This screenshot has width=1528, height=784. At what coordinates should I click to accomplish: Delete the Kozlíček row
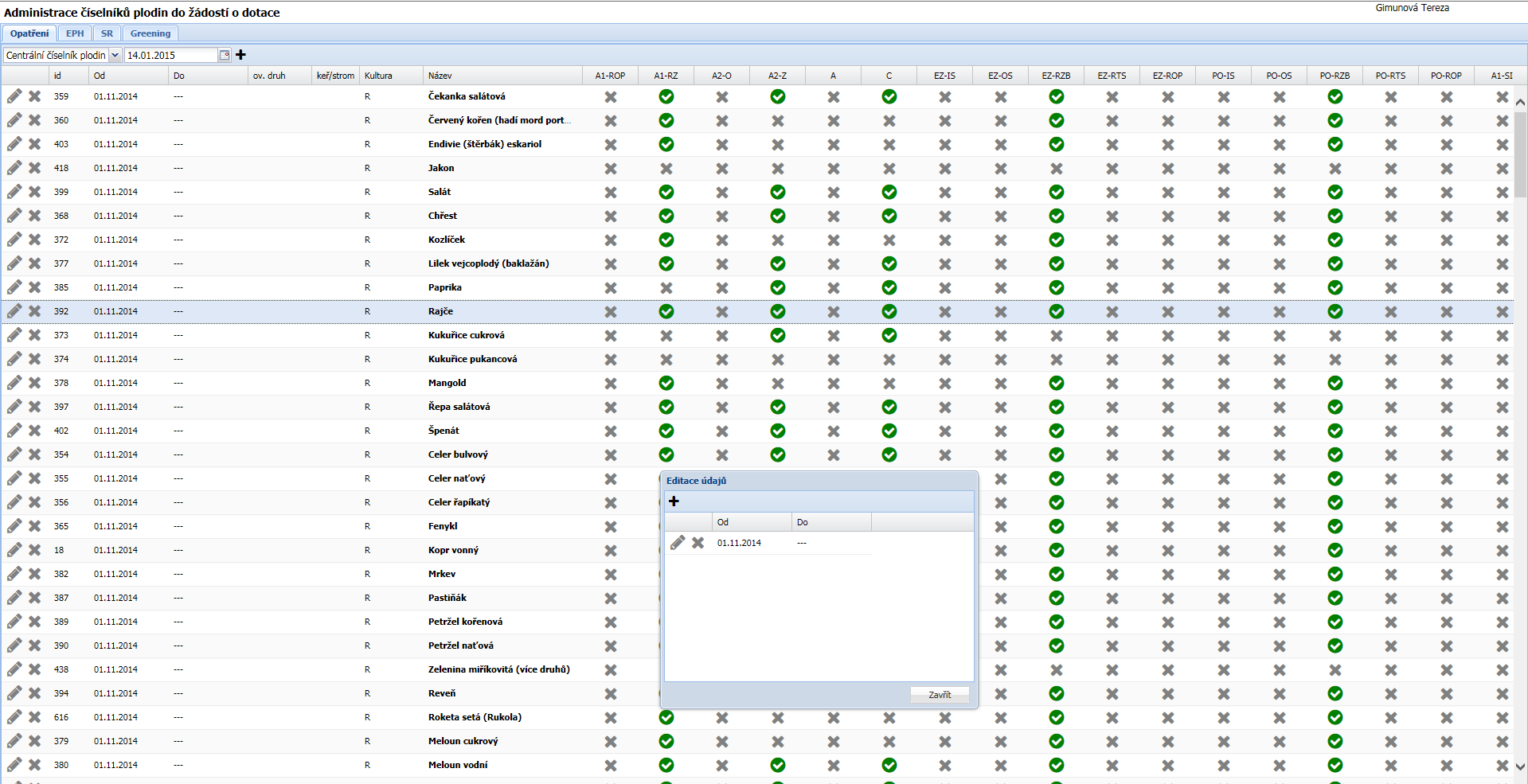point(35,240)
